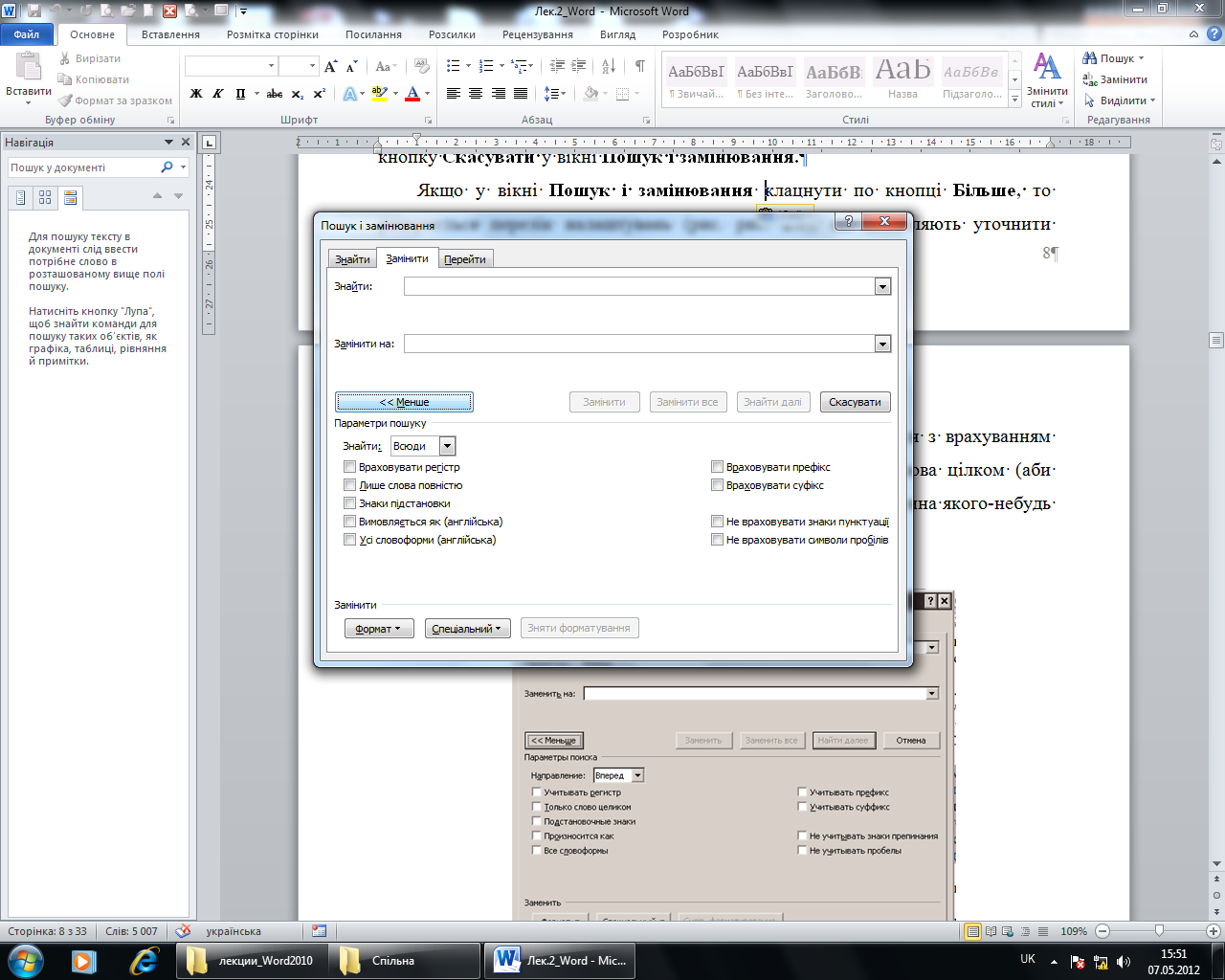Increase font size with Grow Font icon
1225x980 pixels.
331,66
